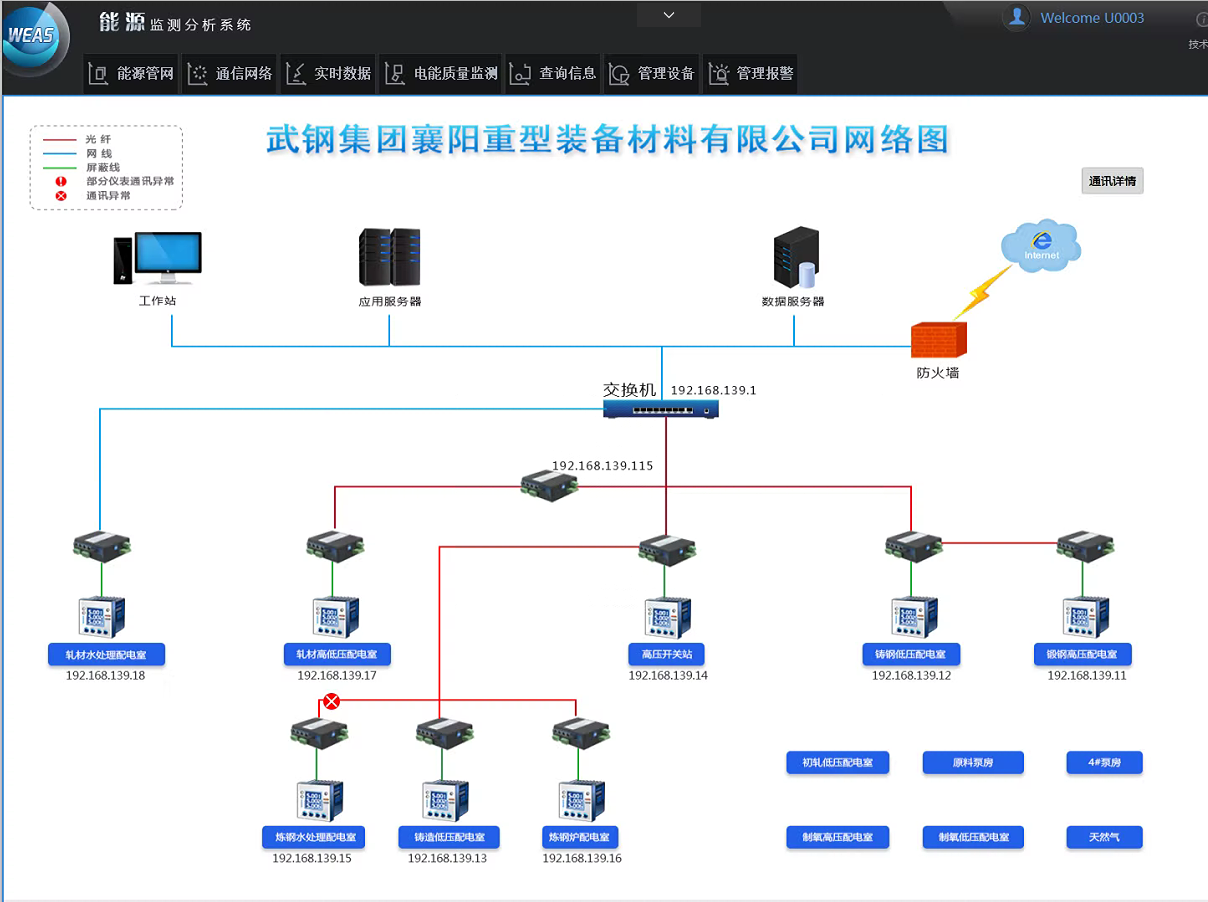This screenshot has width=1208, height=902.
Task: Click the workstation computer icon
Action: (158, 259)
